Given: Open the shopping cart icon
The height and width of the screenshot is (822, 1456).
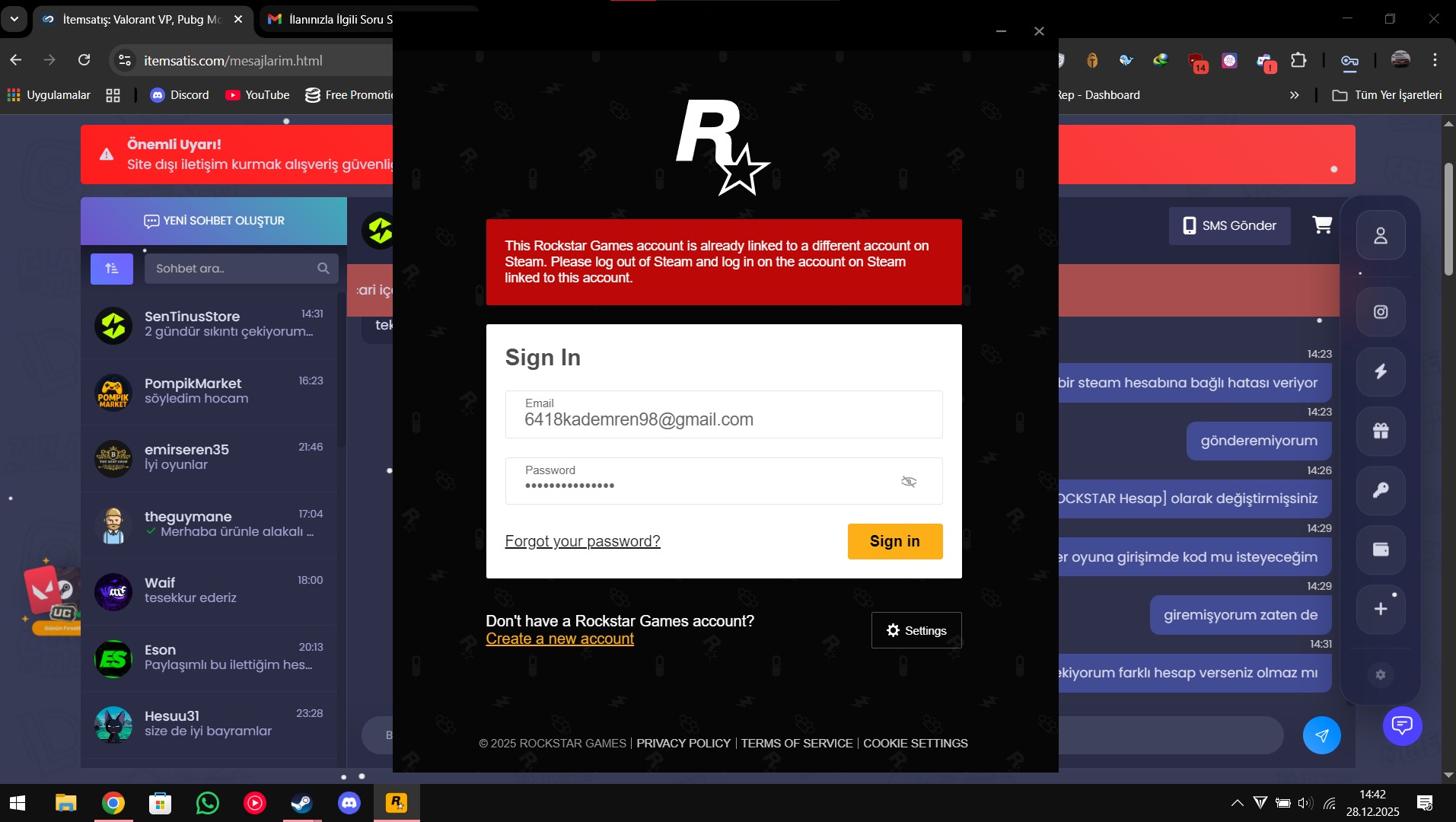Looking at the screenshot, I should (x=1322, y=225).
